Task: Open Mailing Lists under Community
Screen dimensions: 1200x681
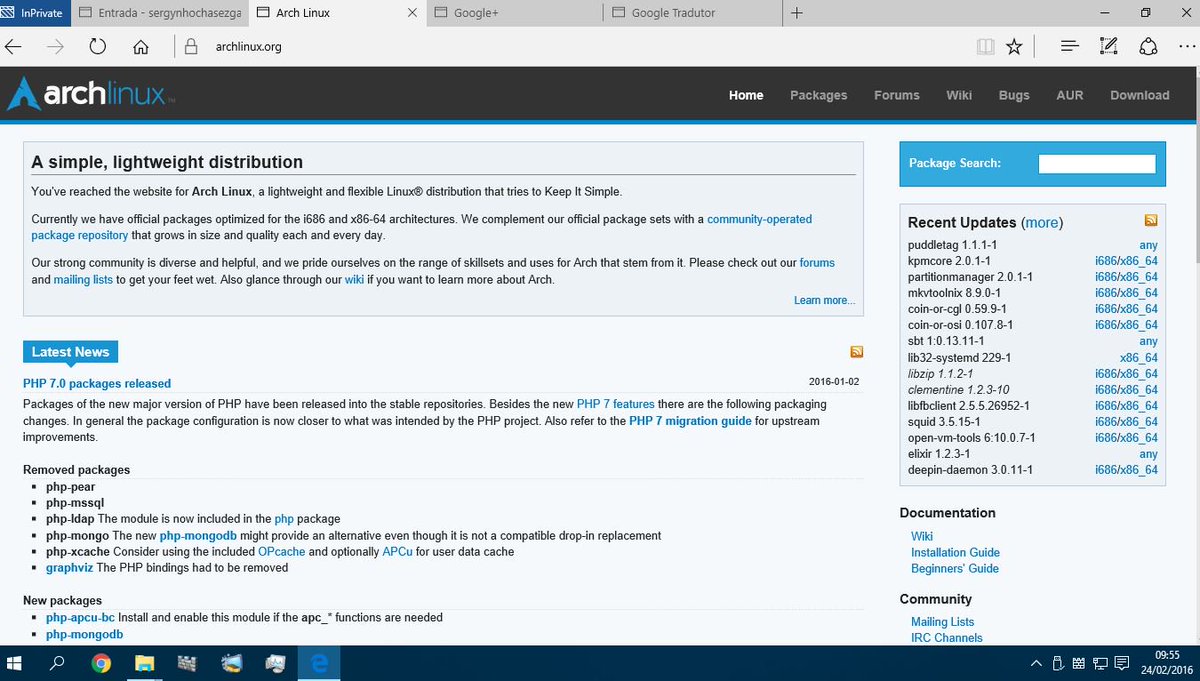Action: [x=942, y=622]
